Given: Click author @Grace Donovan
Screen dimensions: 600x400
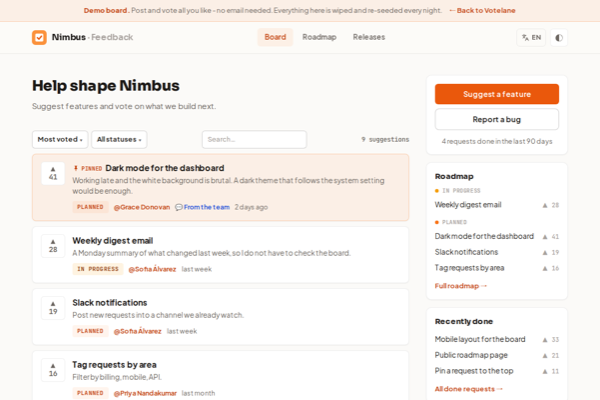Looking at the screenshot, I should 142,207.
